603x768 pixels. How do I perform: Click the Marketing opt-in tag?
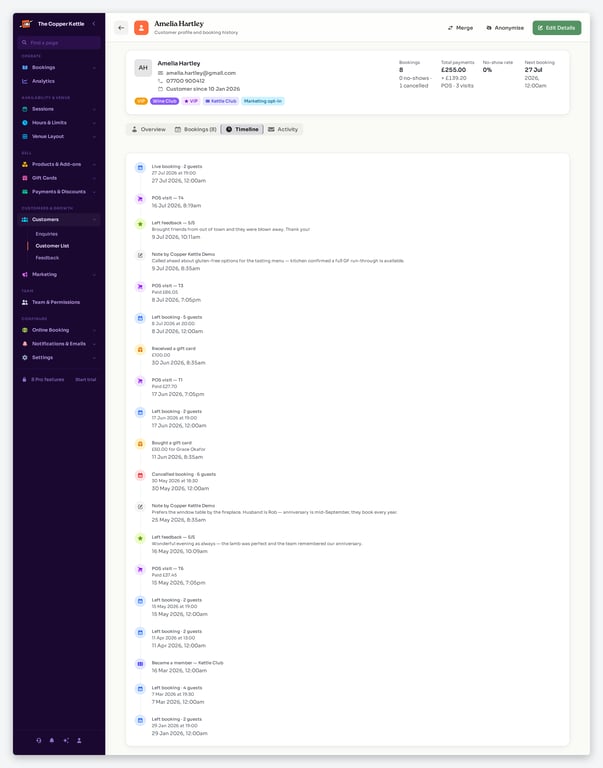tap(263, 101)
